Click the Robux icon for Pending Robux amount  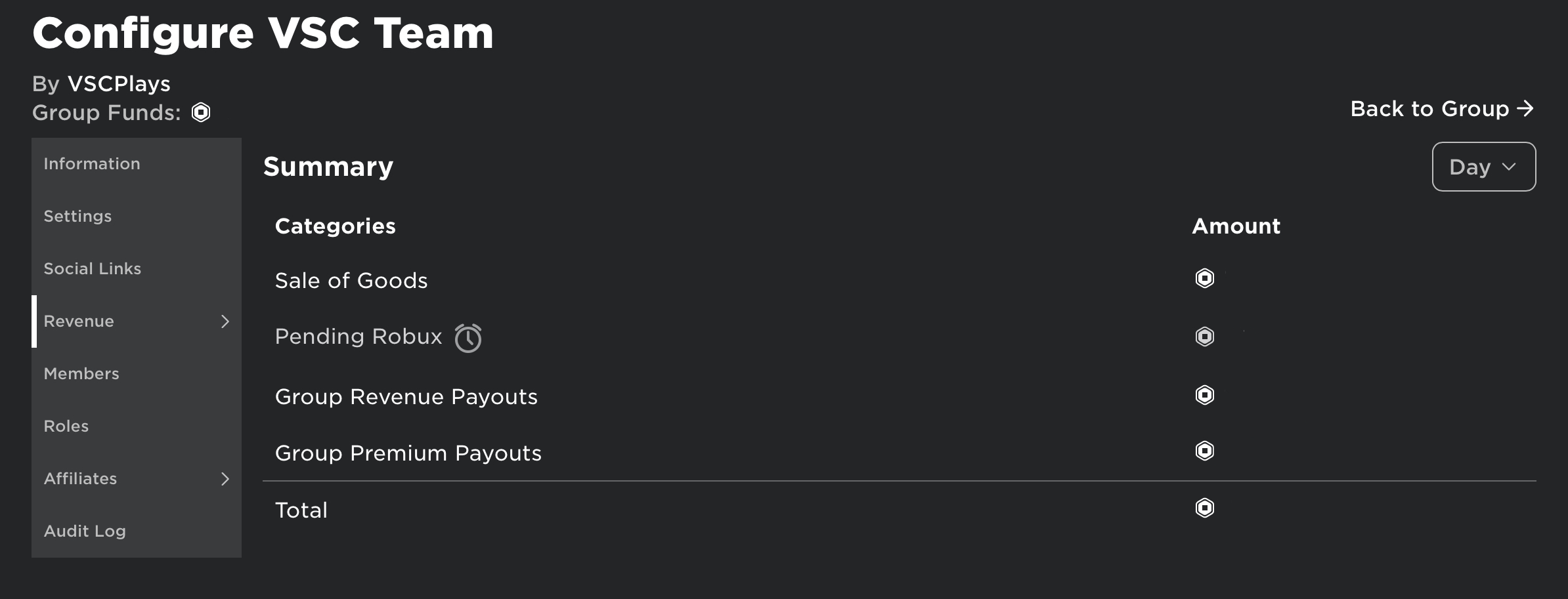[1206, 335]
